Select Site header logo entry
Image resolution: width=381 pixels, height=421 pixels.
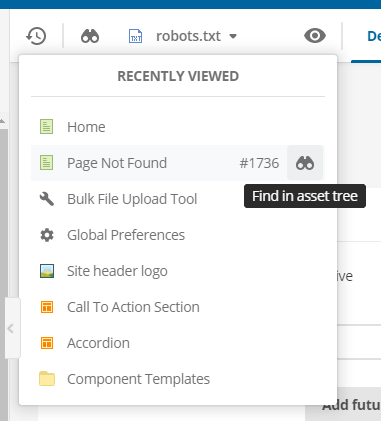point(178,271)
